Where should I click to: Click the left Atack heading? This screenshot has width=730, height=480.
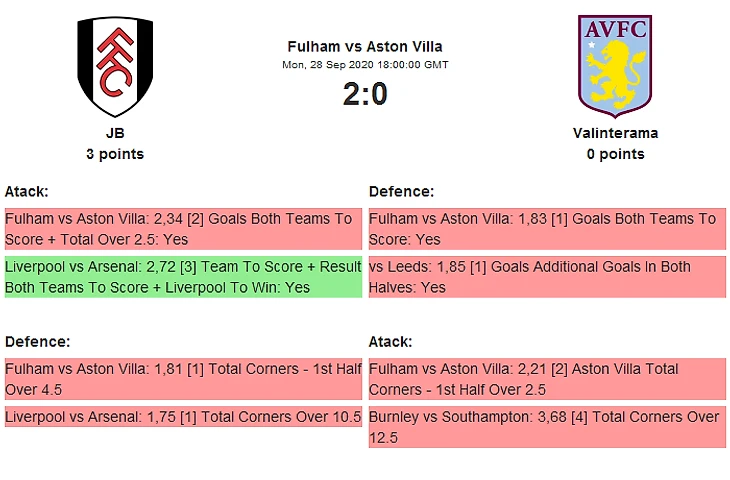coord(27,191)
